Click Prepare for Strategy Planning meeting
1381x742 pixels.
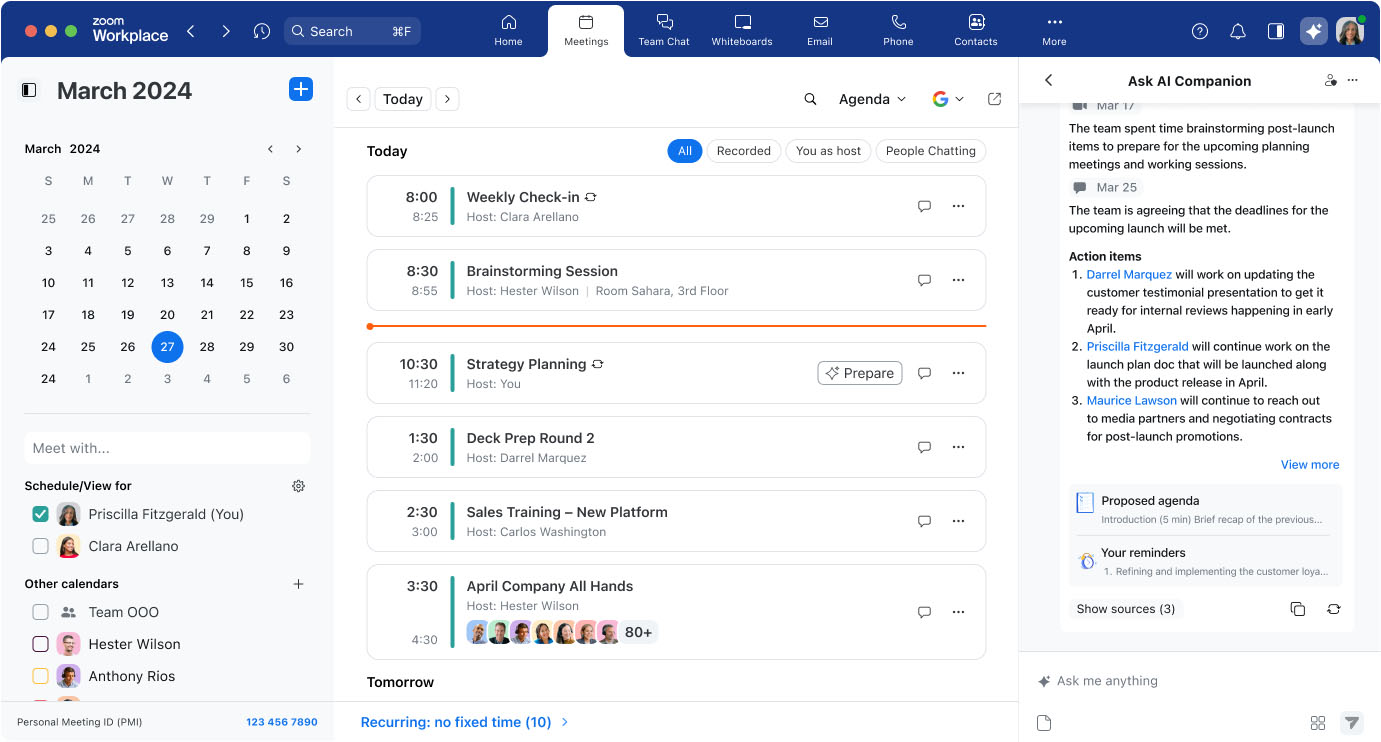[859, 372]
